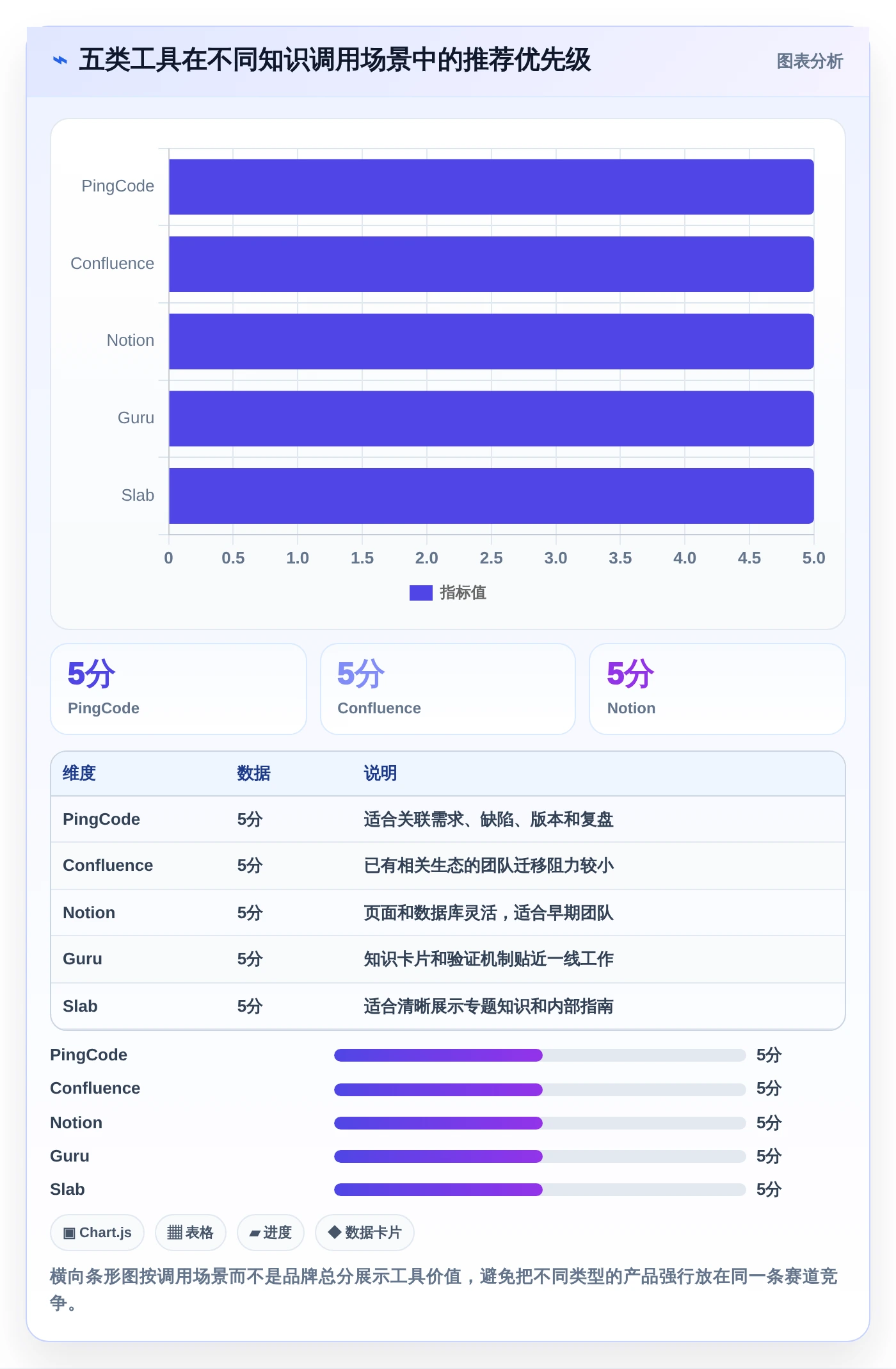Screen dimensions: 896x1369
Task: Open the Notion 5分 data card
Action: tap(717, 689)
